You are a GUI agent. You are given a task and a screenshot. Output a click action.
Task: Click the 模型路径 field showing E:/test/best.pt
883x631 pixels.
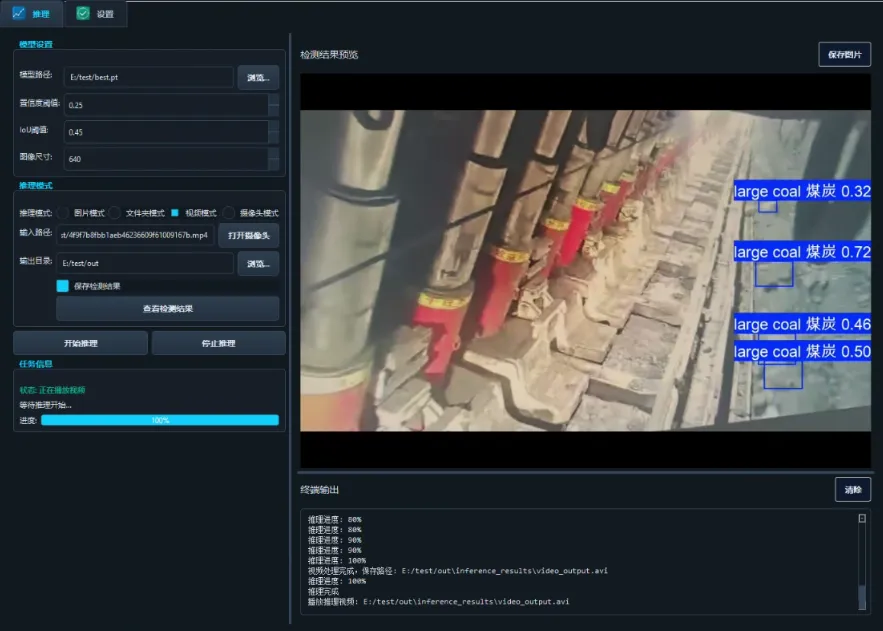(149, 77)
